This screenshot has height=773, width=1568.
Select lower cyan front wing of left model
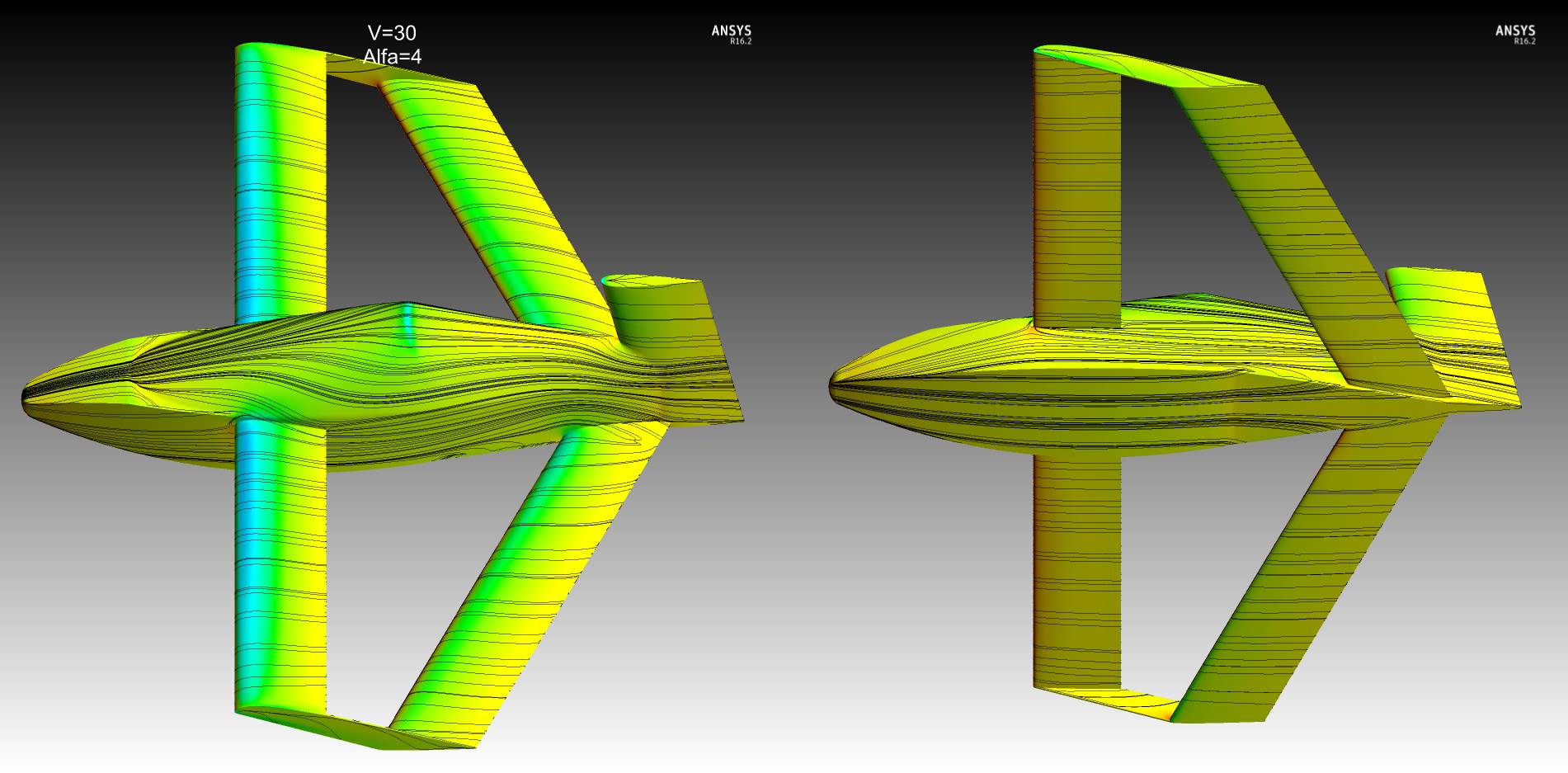tap(279, 561)
